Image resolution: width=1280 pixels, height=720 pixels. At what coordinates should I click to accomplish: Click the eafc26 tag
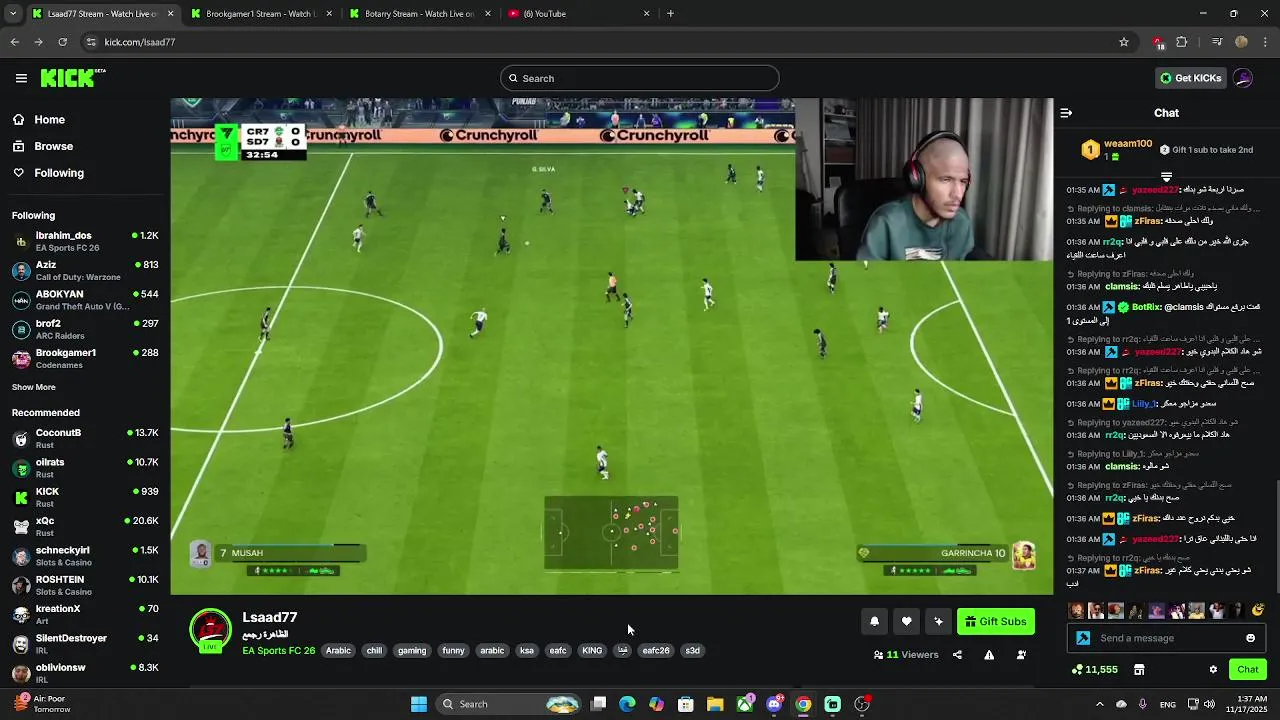pos(656,650)
